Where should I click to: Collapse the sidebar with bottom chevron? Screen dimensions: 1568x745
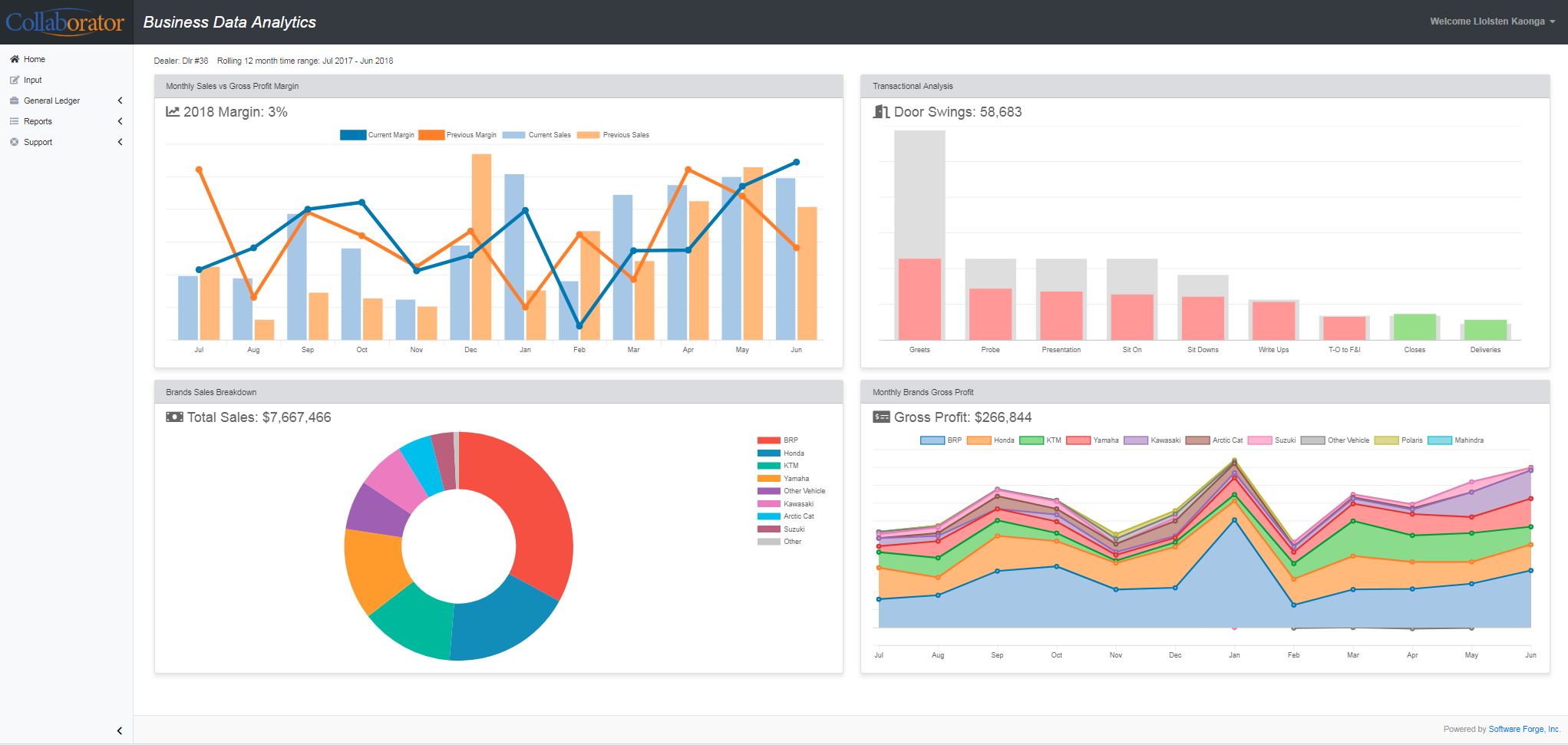(120, 730)
